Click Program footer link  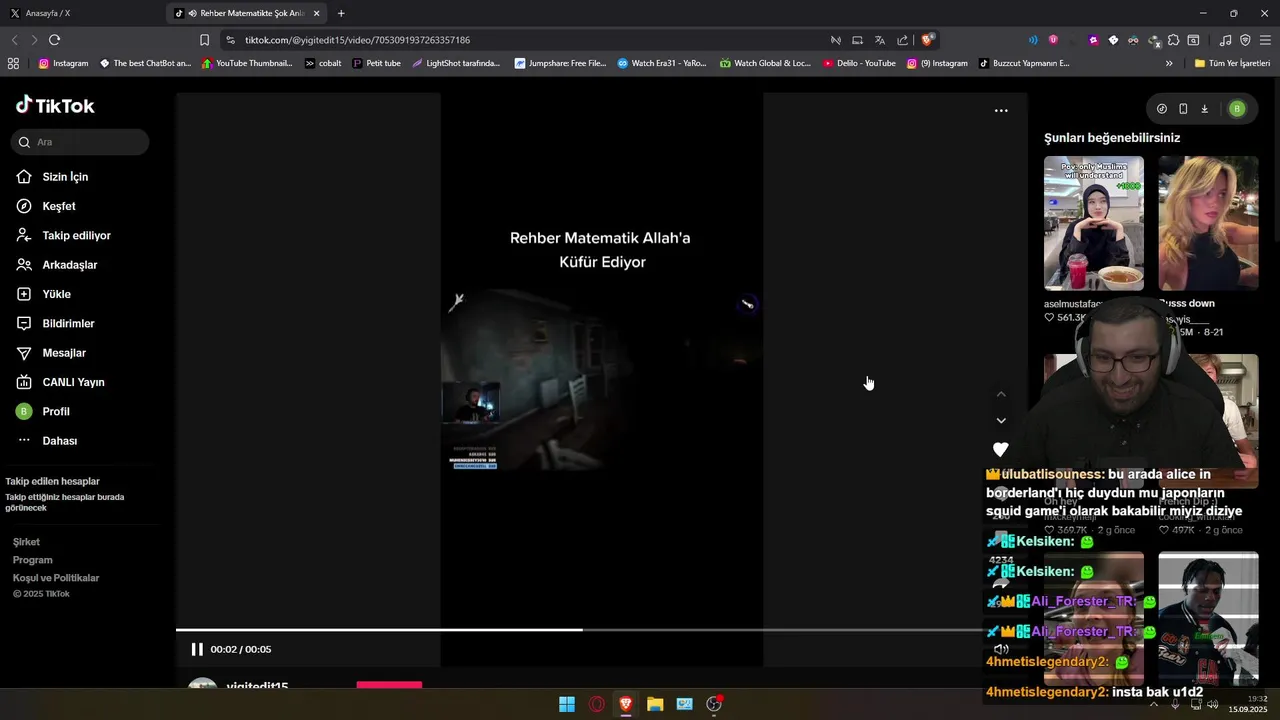(x=32, y=560)
